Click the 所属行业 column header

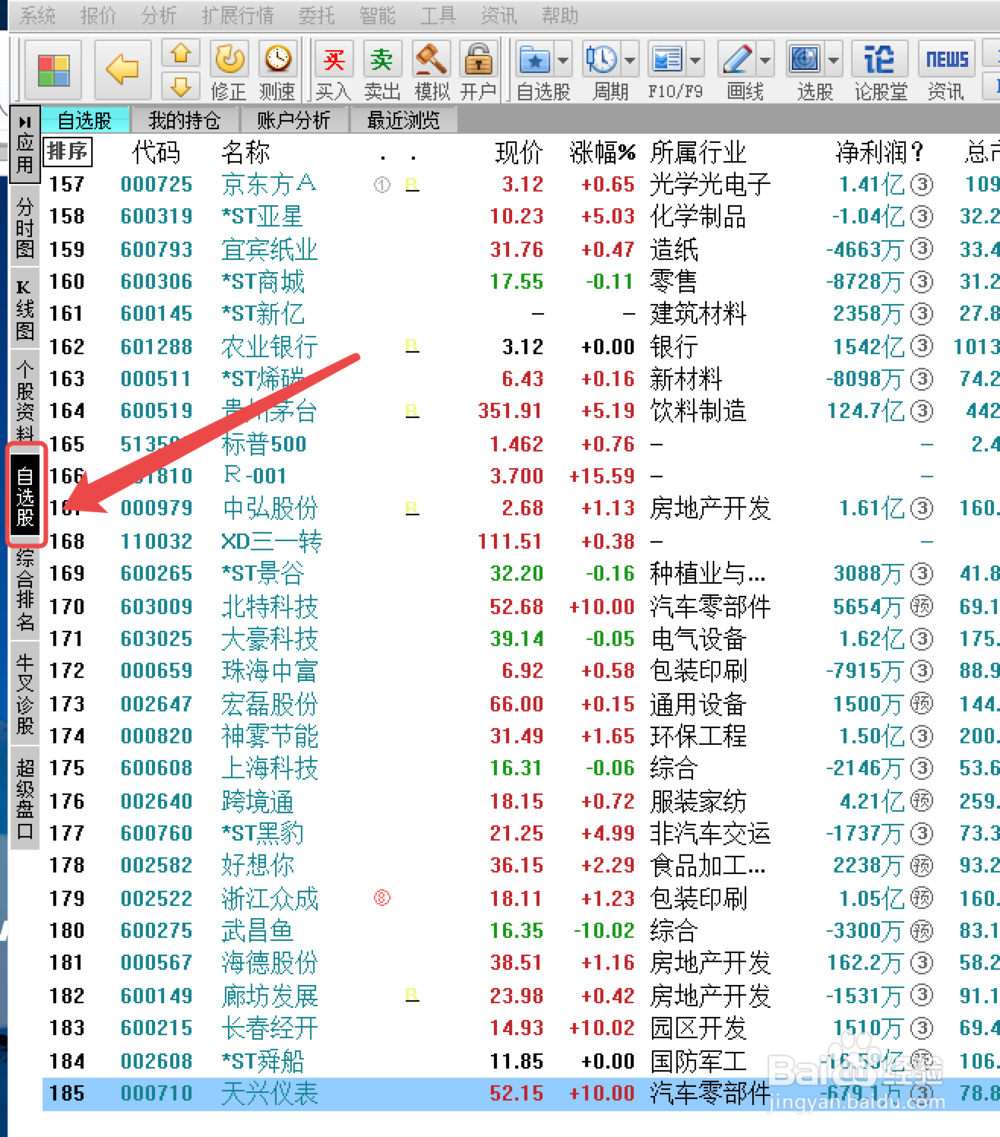(698, 152)
